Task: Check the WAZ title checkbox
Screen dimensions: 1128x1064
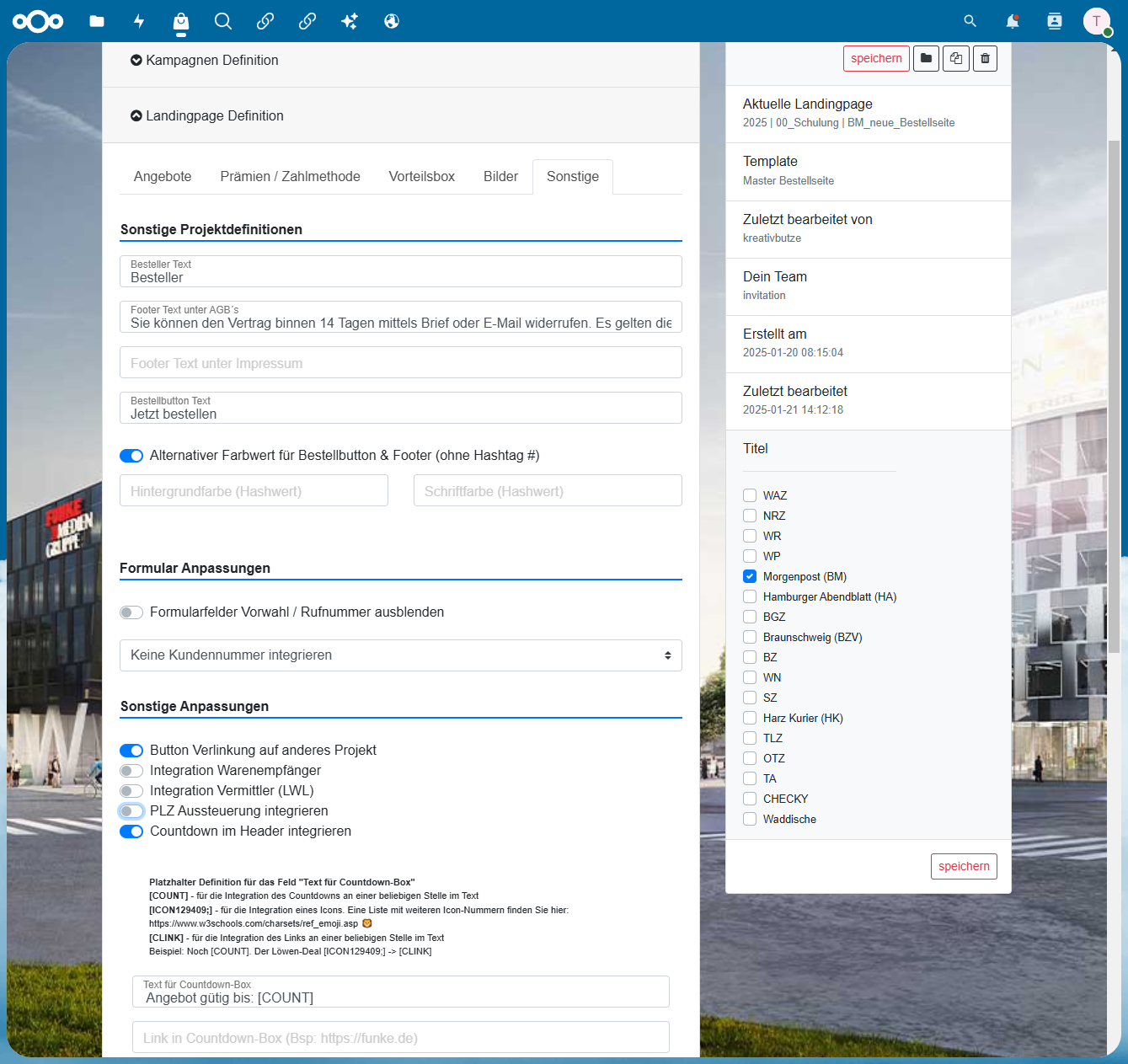Action: coord(750,495)
